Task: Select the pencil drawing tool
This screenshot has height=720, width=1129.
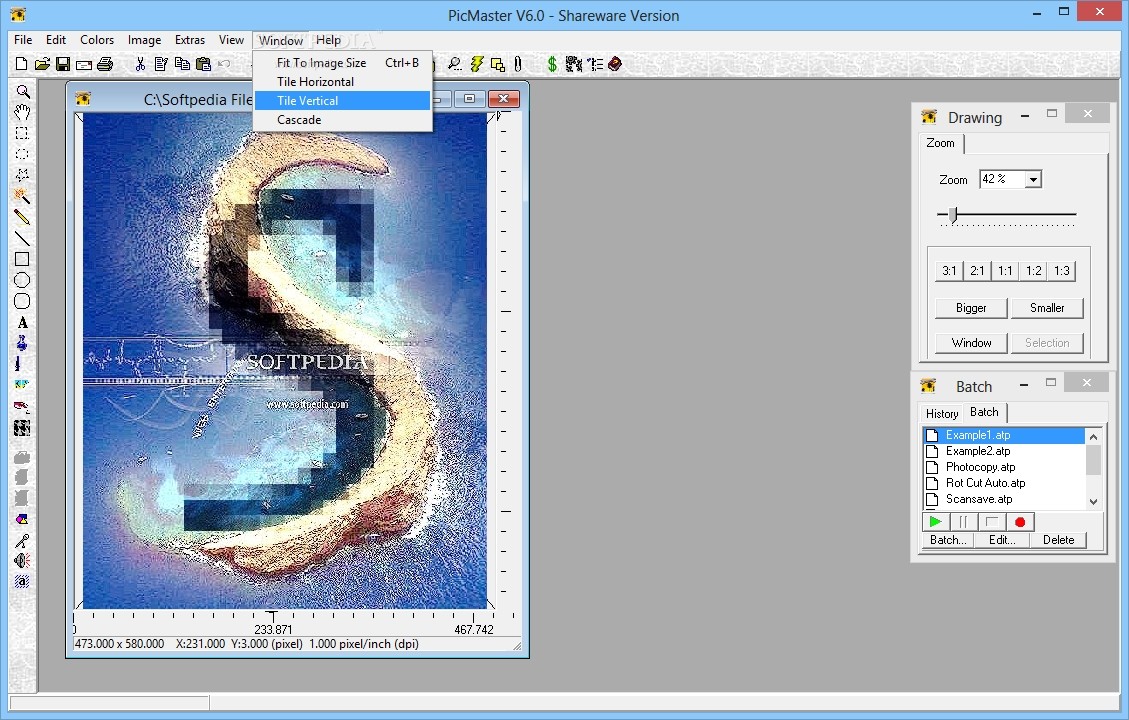Action: (x=22, y=217)
